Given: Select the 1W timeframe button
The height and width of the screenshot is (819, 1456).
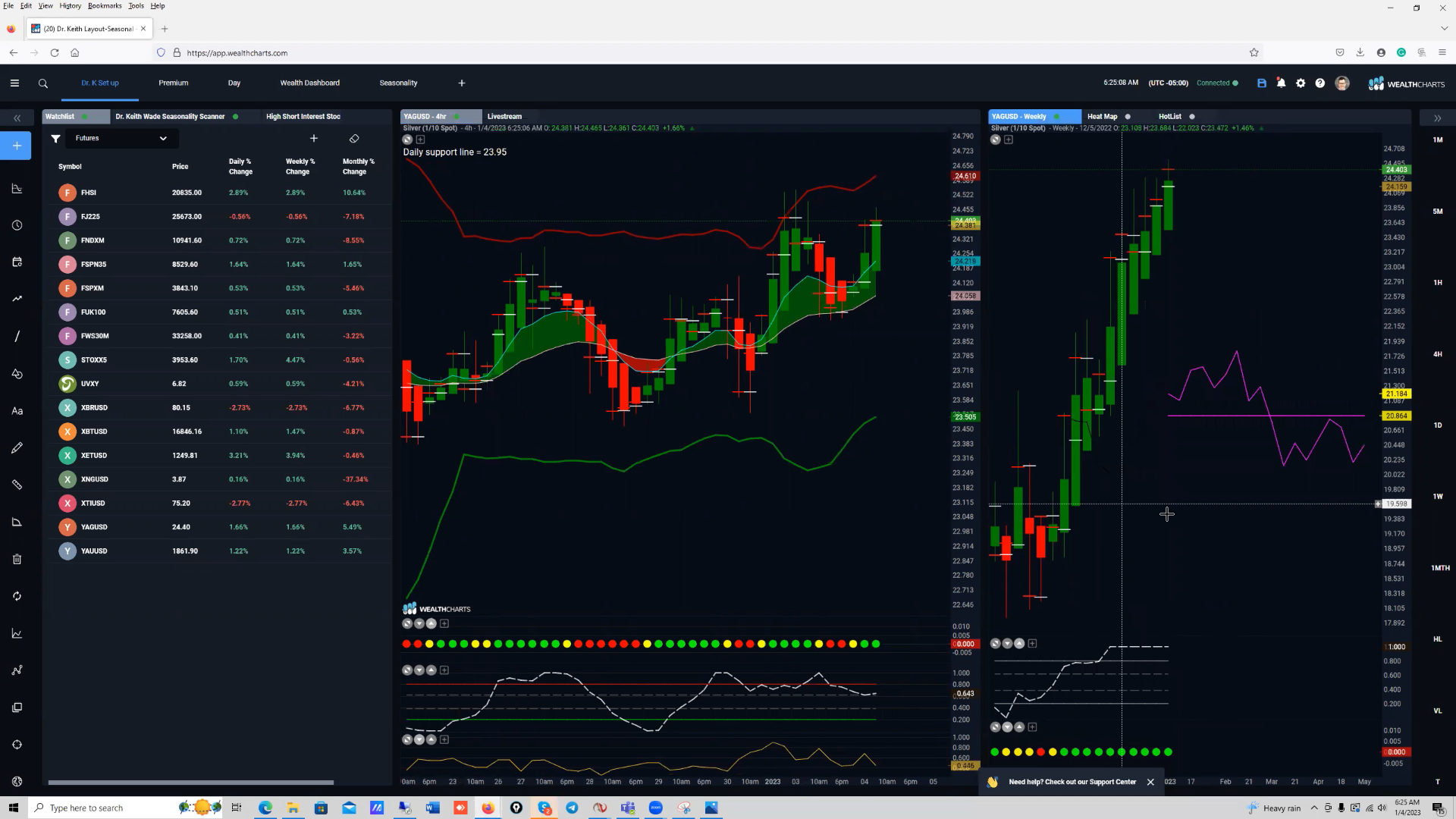Looking at the screenshot, I should 1438,497.
